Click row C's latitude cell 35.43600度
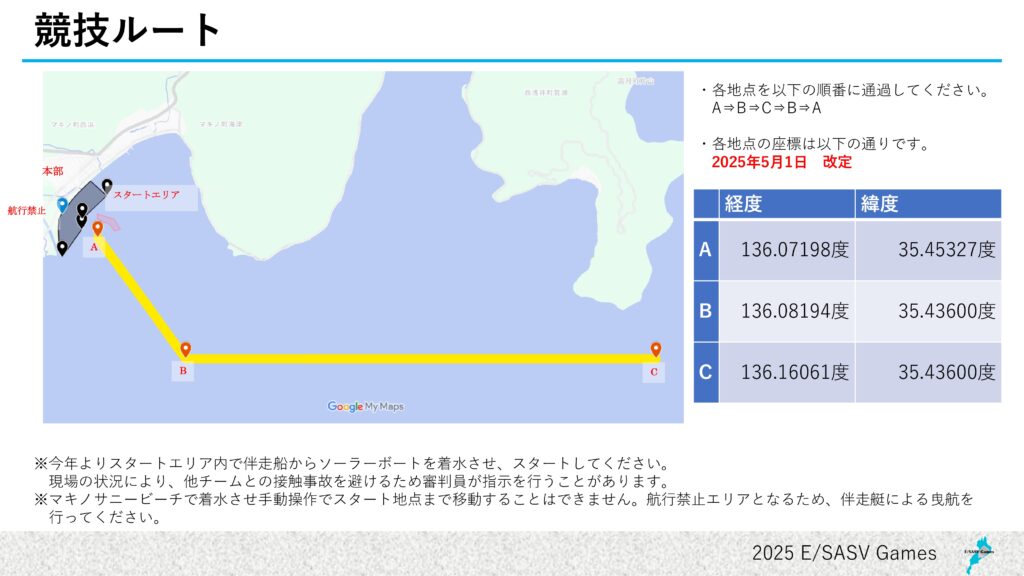 (x=928, y=372)
